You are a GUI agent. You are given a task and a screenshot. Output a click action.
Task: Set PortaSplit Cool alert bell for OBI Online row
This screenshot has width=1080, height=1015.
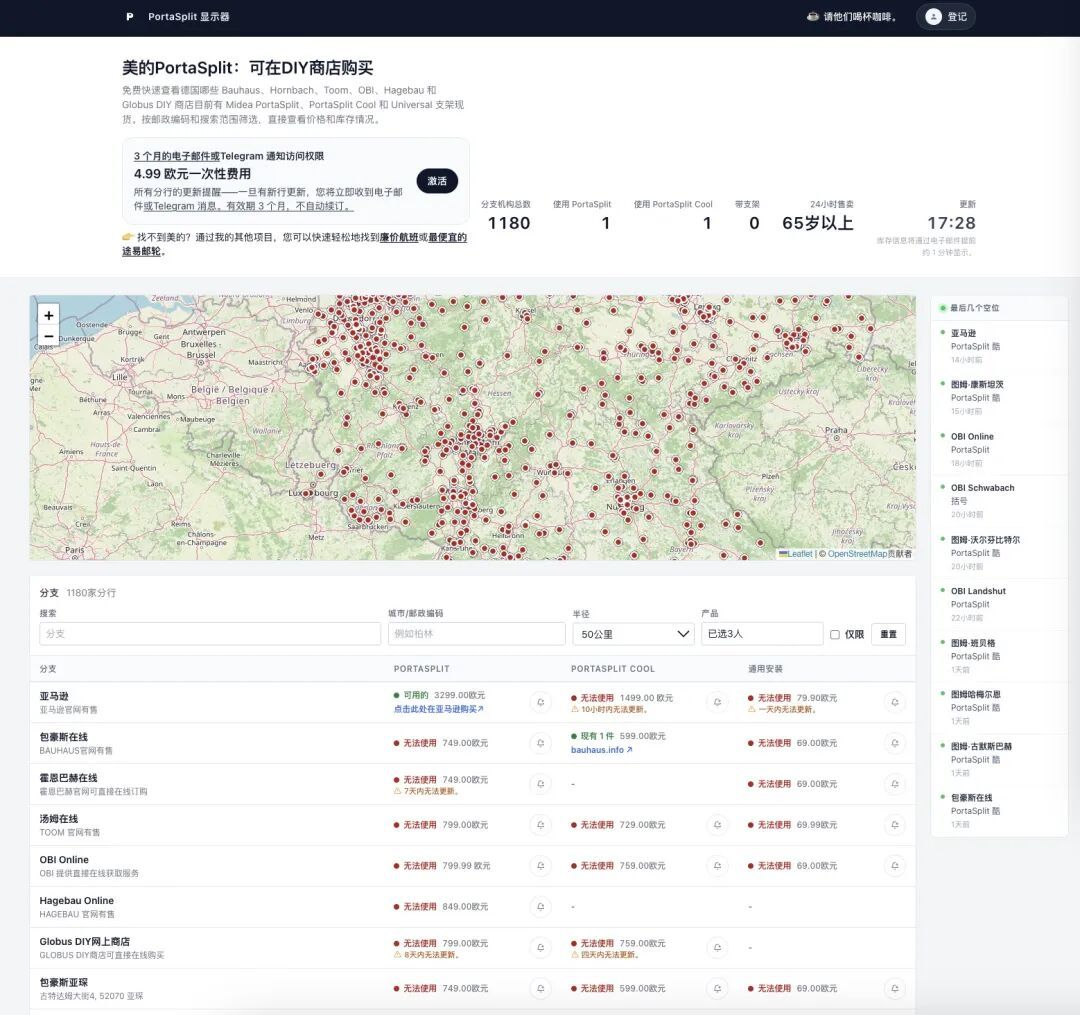click(717, 866)
